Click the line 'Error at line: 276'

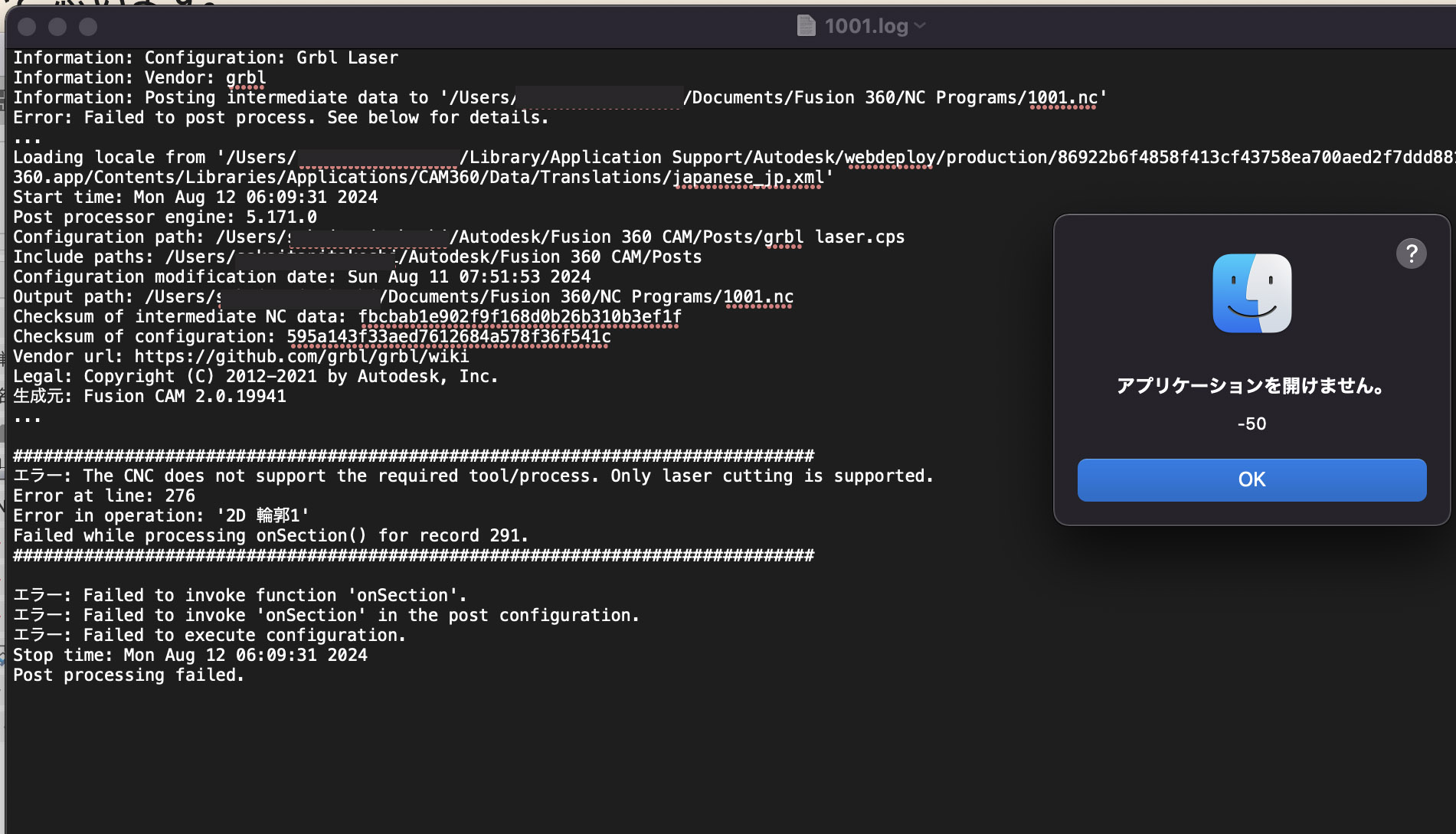[x=104, y=495]
